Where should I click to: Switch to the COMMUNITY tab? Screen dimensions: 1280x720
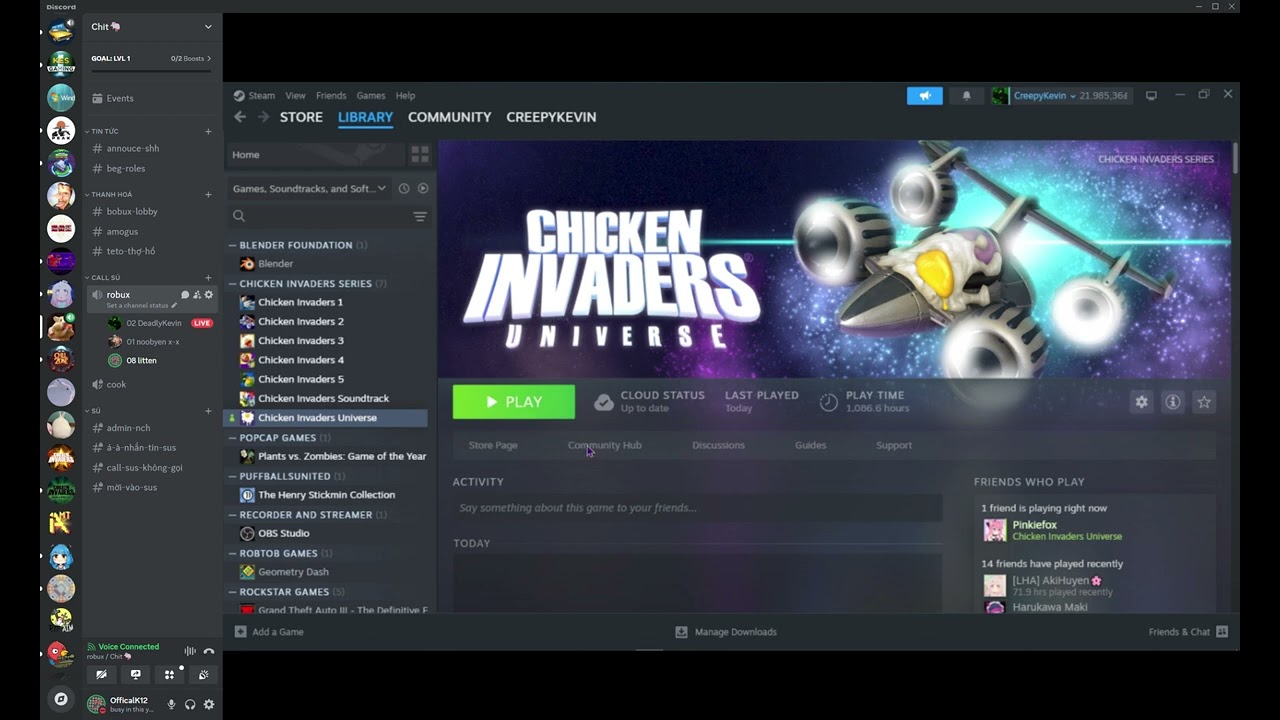(x=449, y=117)
